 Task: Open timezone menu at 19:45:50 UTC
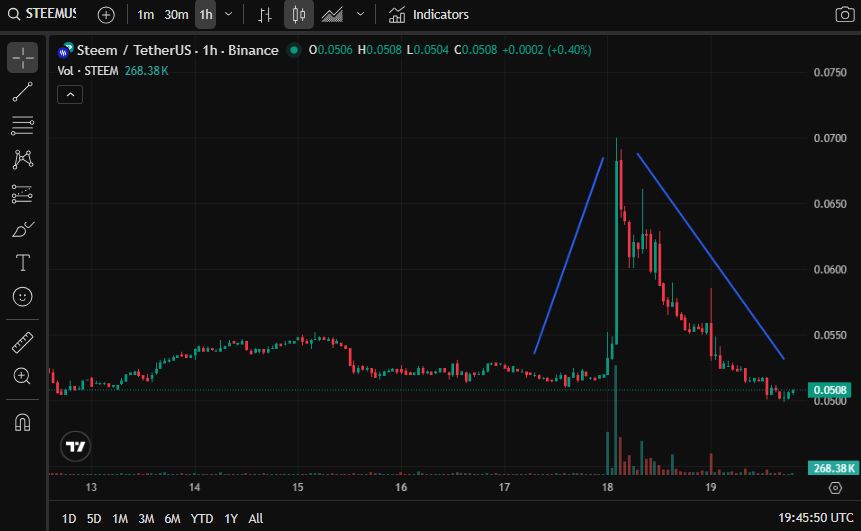[815, 518]
